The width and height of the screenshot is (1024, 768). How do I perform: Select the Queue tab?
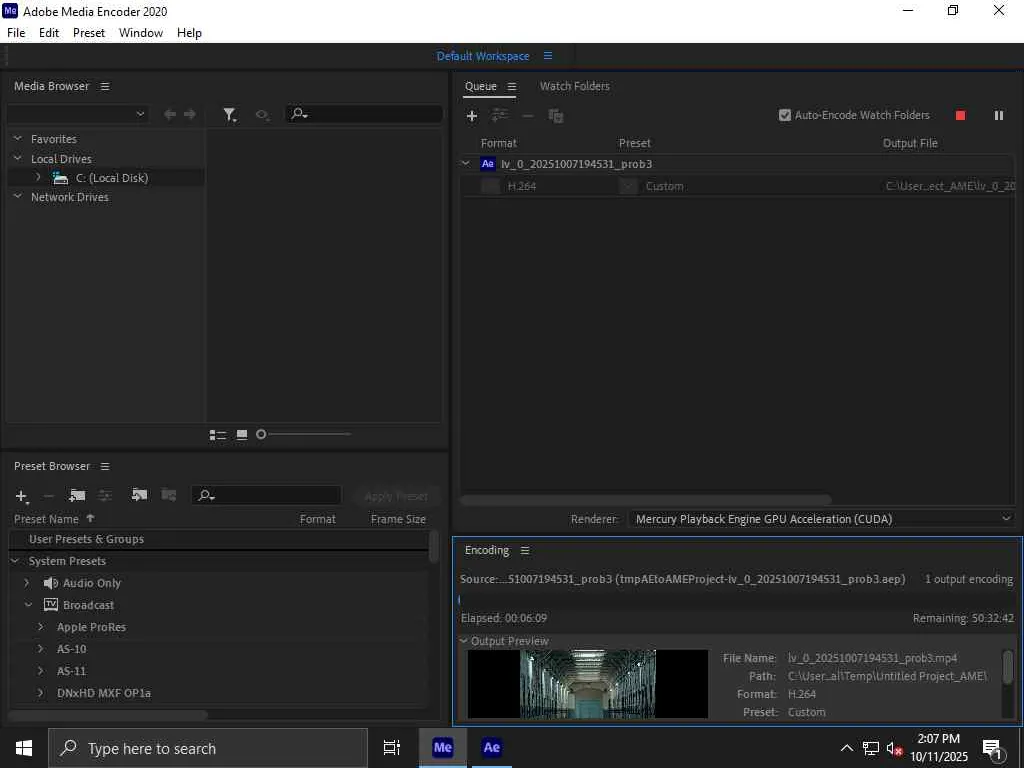[481, 86]
